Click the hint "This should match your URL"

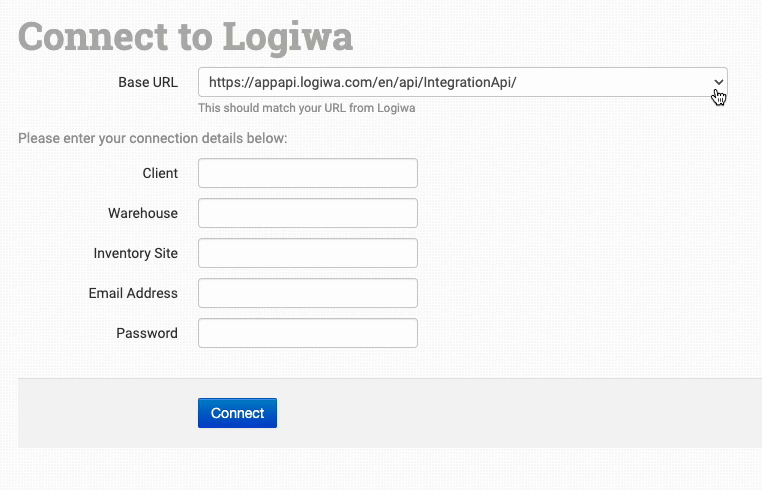(x=306, y=108)
